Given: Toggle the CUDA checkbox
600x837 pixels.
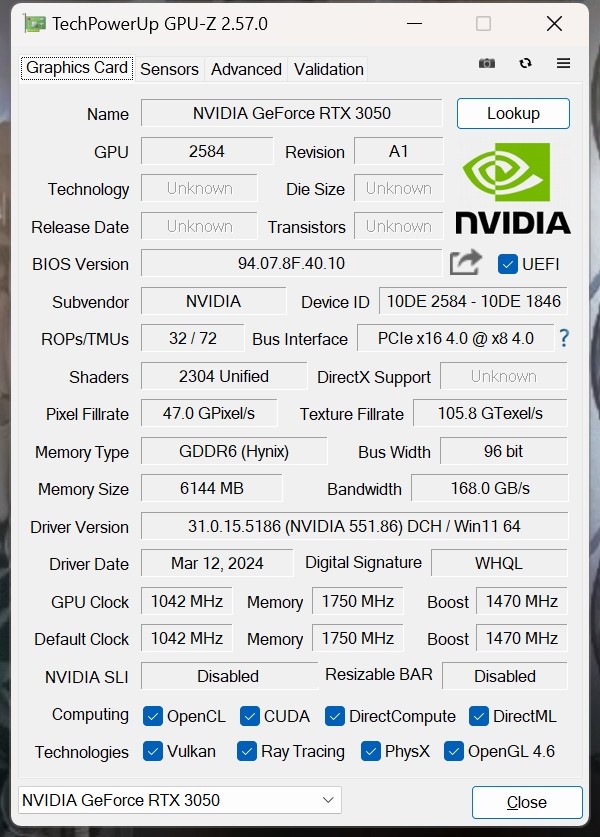Looking at the screenshot, I should 249,716.
